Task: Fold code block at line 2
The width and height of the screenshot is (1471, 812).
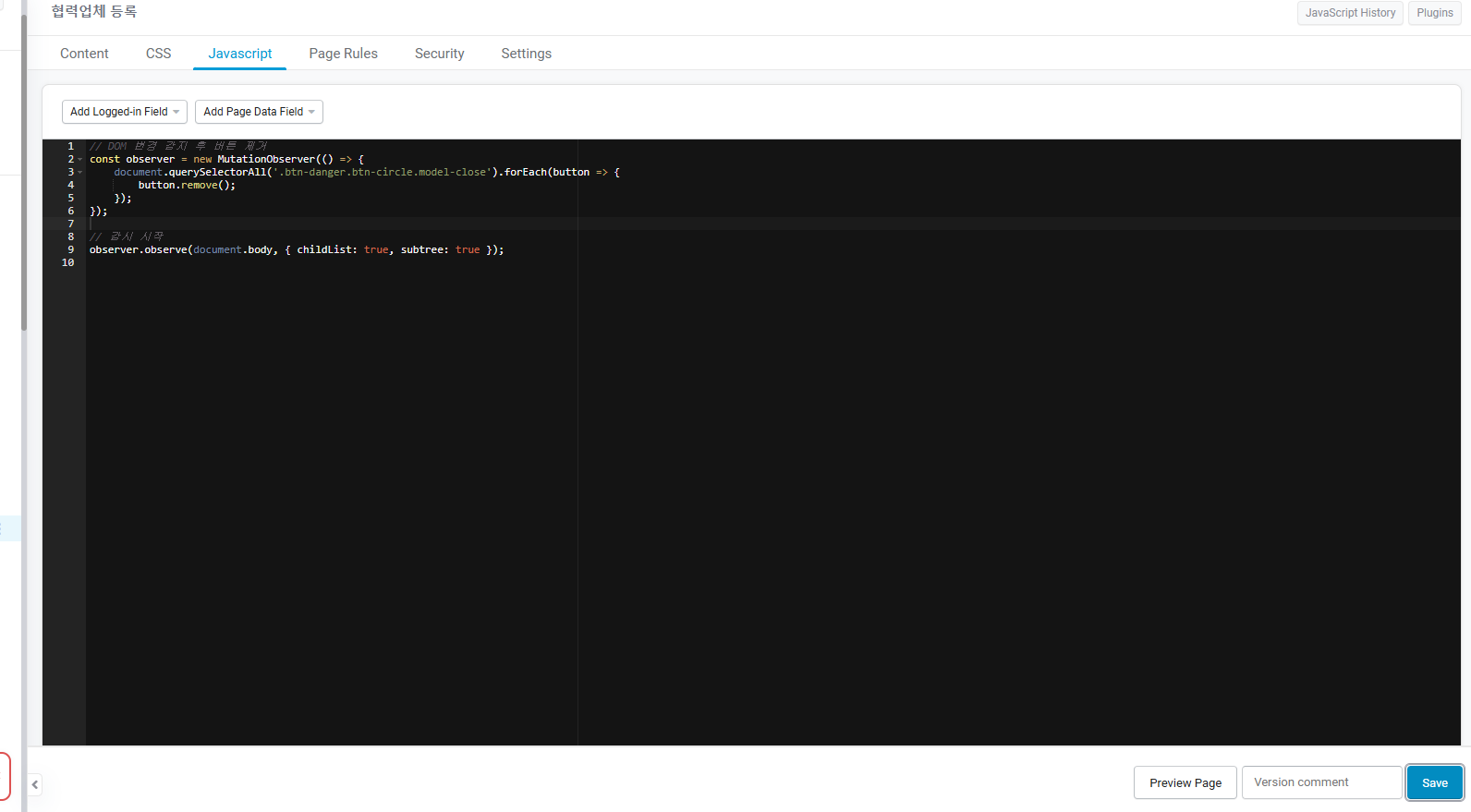Action: [80, 160]
